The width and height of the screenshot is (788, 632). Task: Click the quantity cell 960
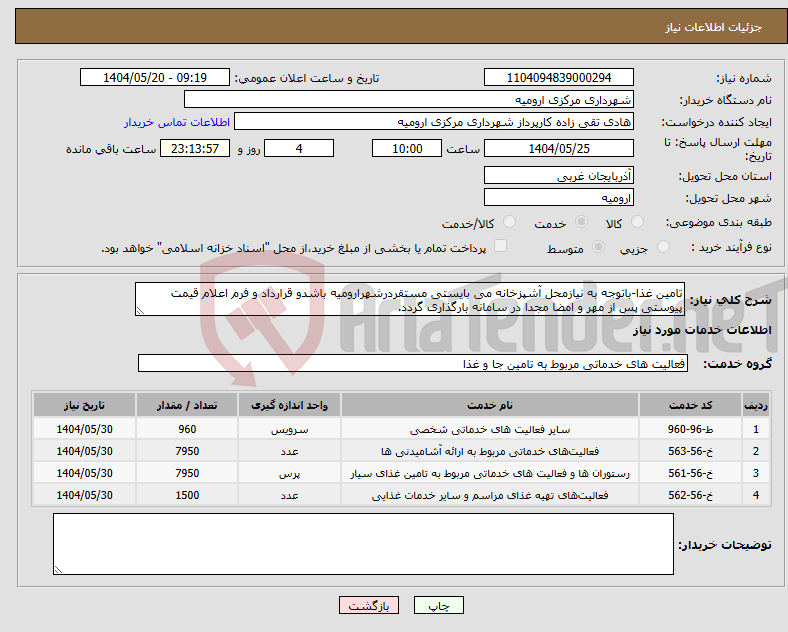pos(187,429)
